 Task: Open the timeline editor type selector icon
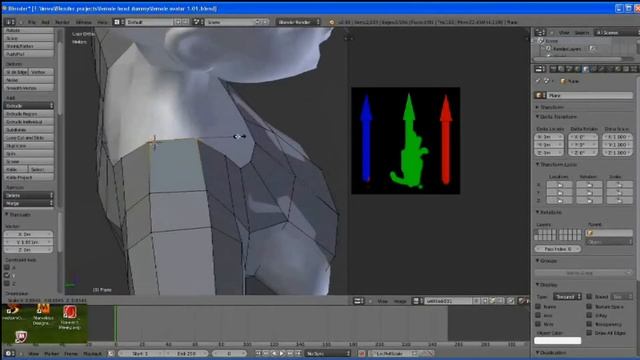pos(9,353)
